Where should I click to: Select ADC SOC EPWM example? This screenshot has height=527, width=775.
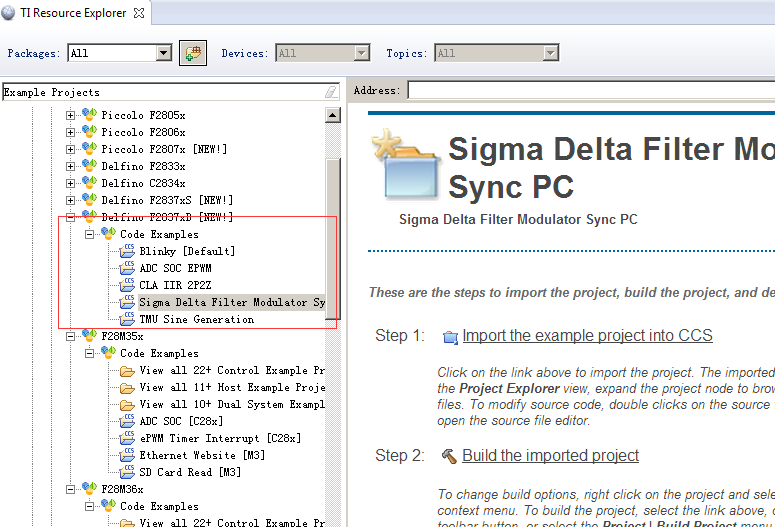(x=175, y=268)
